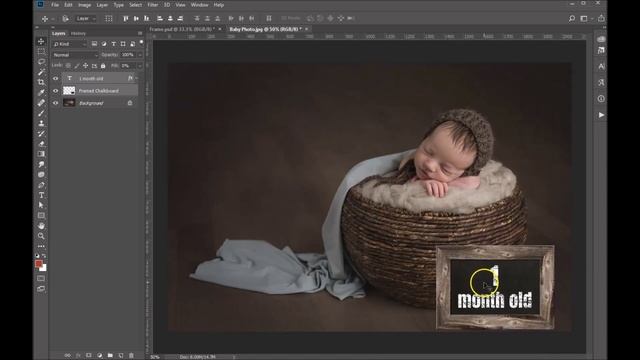Hide the Background layer
This screenshot has width=640, height=360.
click(x=56, y=103)
